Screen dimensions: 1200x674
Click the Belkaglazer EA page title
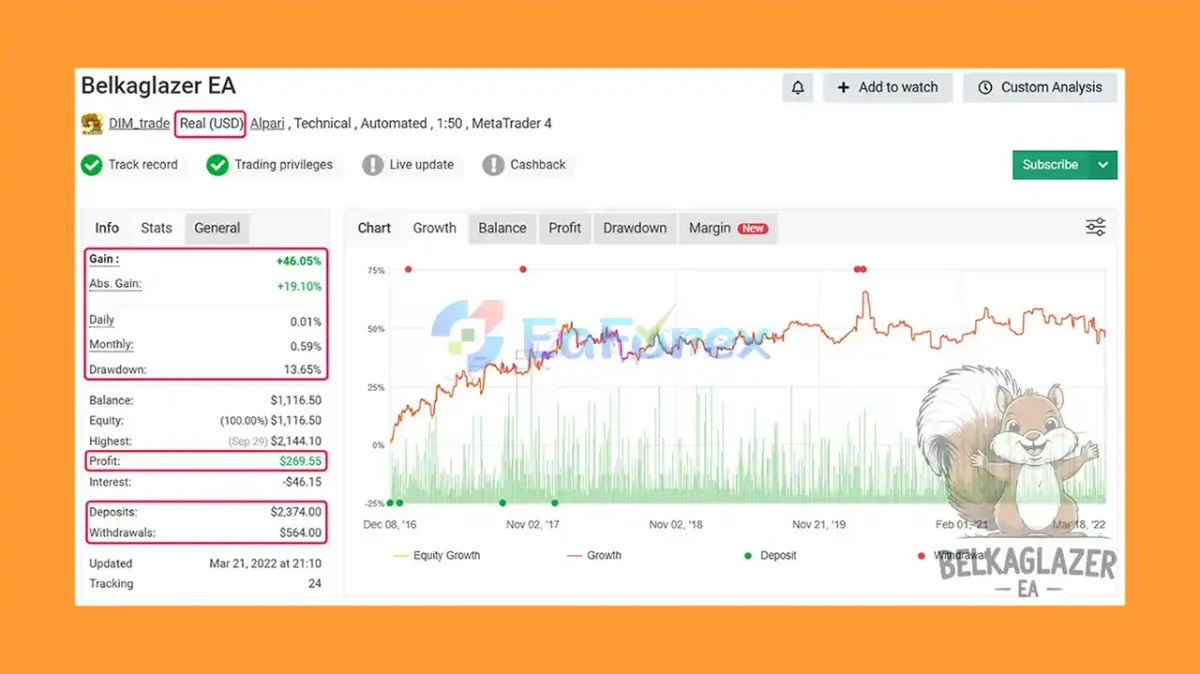158,86
